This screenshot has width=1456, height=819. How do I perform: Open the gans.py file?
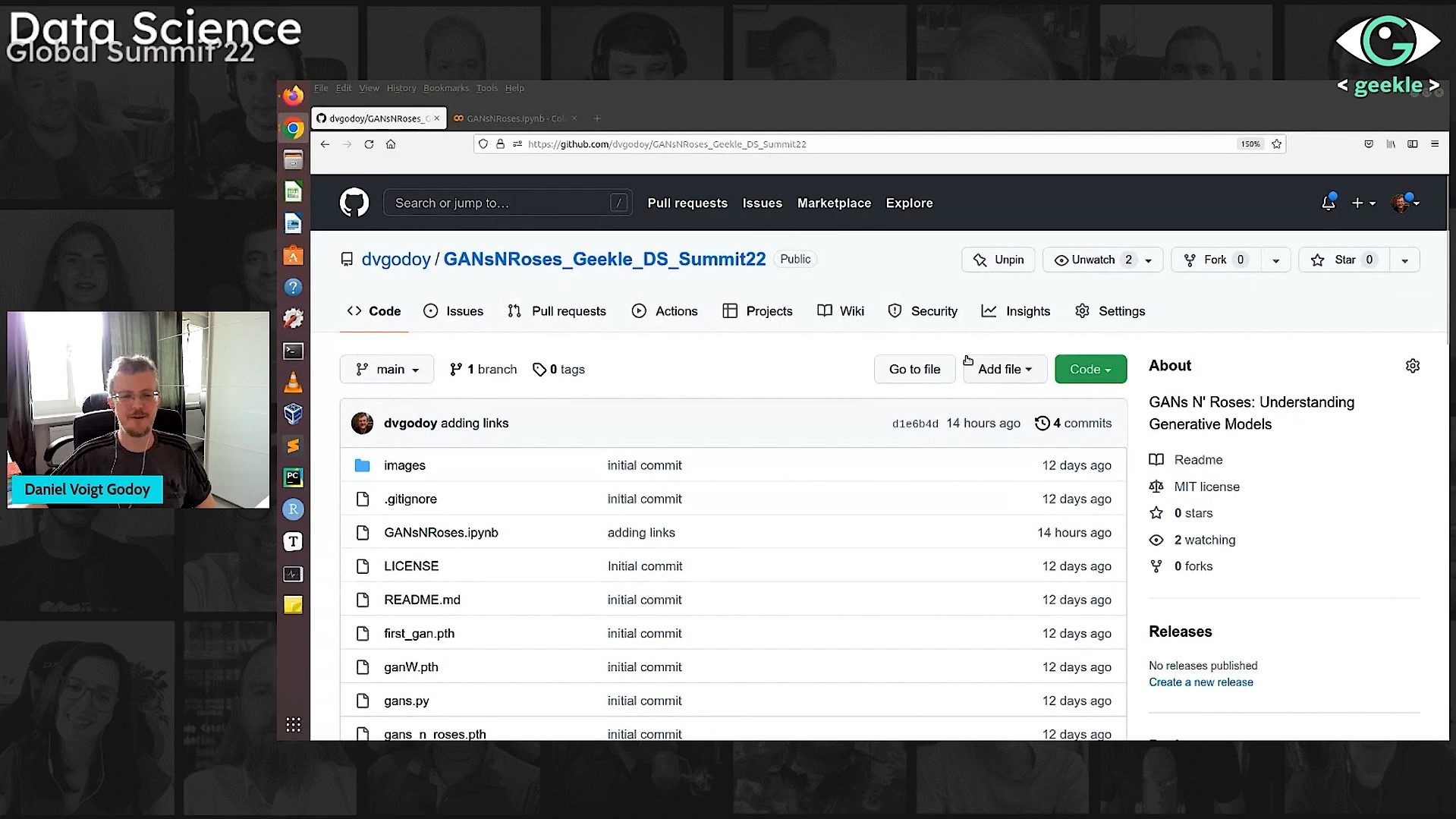[407, 701]
